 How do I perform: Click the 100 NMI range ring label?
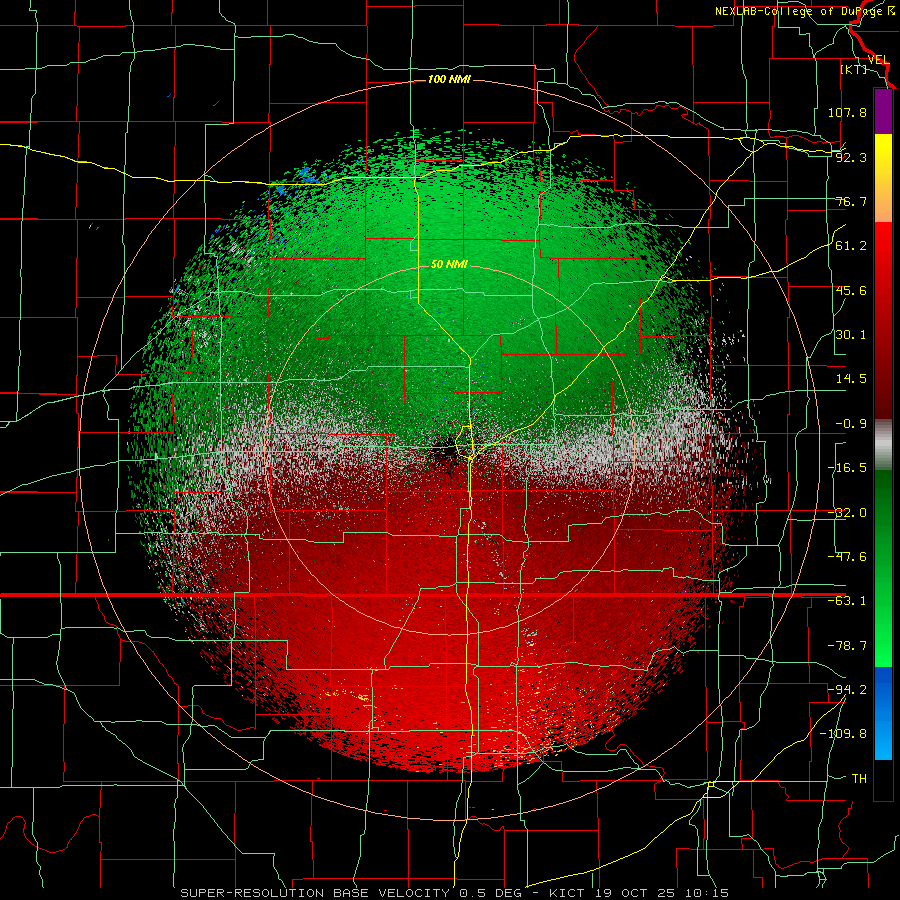449,79
